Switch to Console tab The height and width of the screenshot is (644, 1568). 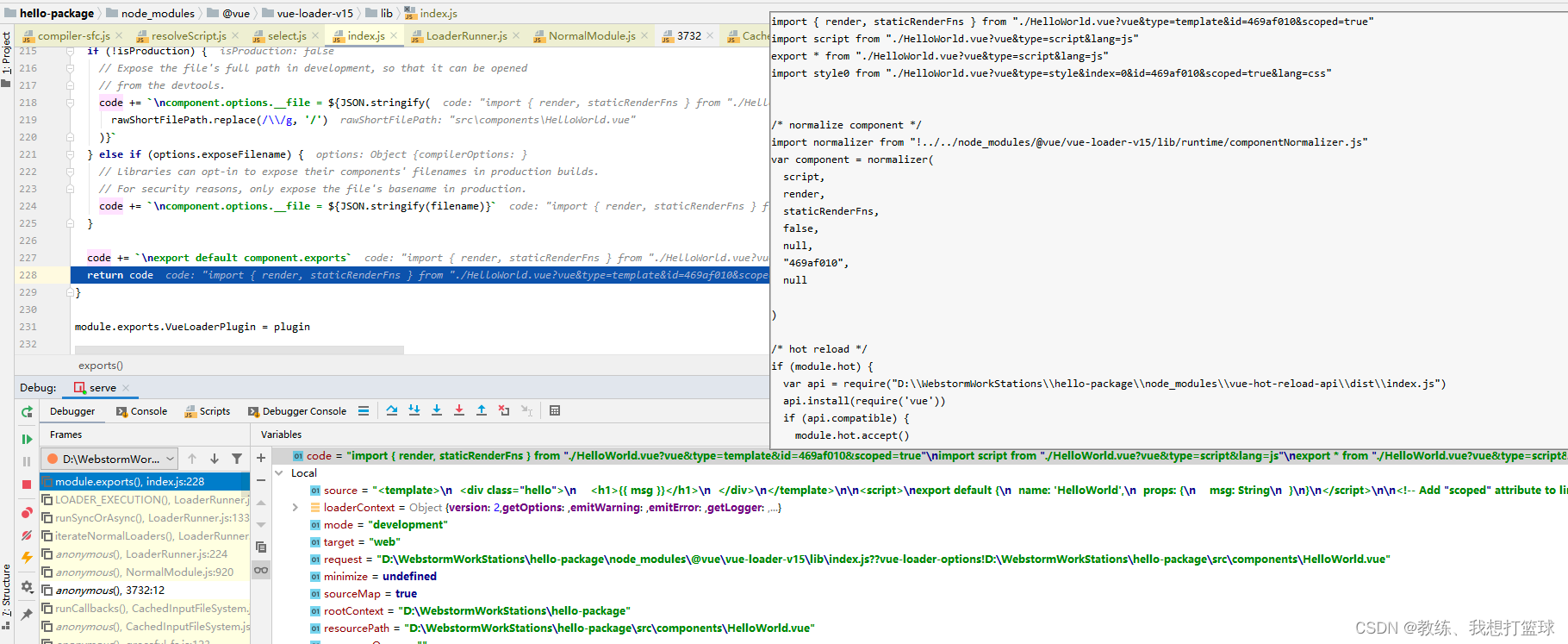[x=141, y=411]
